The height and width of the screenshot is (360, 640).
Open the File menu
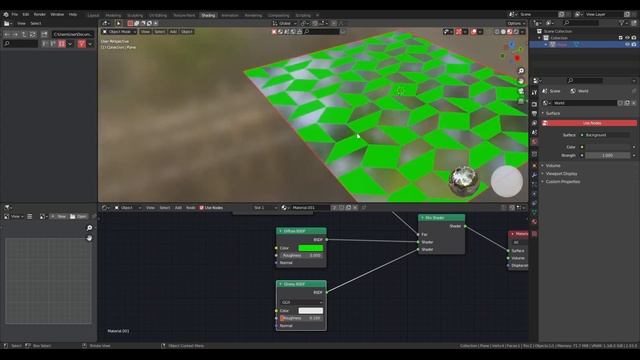[15, 14]
